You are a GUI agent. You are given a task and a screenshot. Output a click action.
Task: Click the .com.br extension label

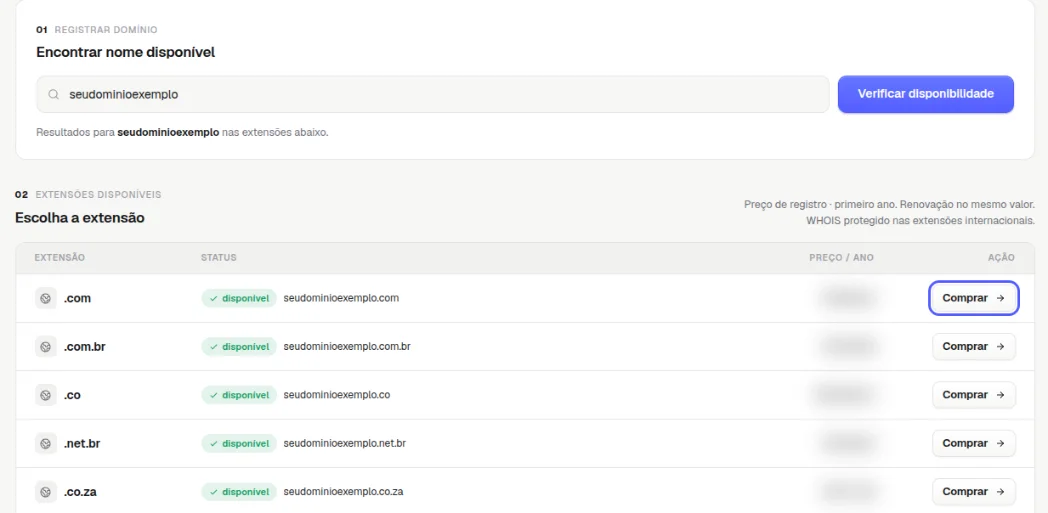point(85,347)
